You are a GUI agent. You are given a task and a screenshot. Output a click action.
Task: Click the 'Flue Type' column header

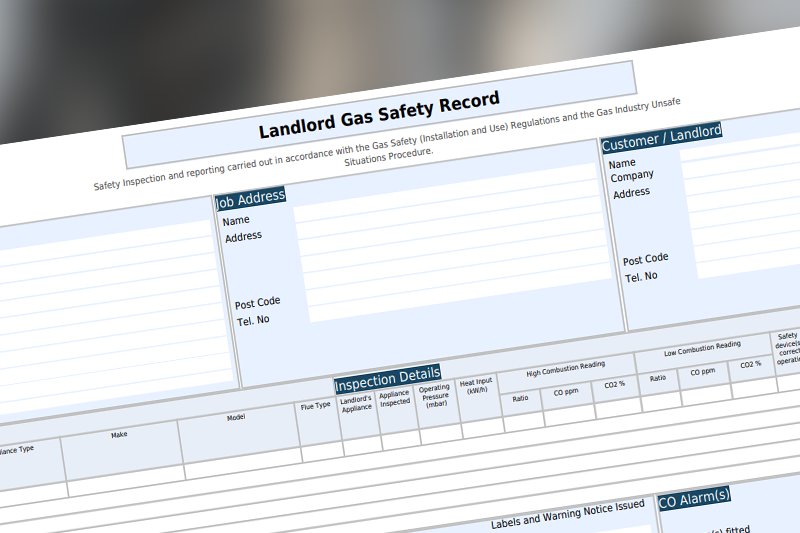tap(315, 406)
